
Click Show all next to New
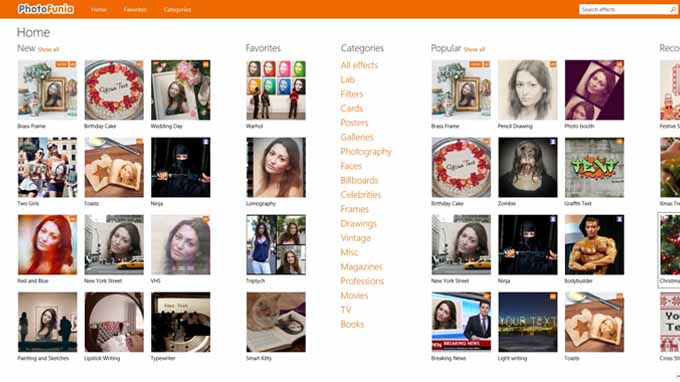pyautogui.click(x=49, y=49)
